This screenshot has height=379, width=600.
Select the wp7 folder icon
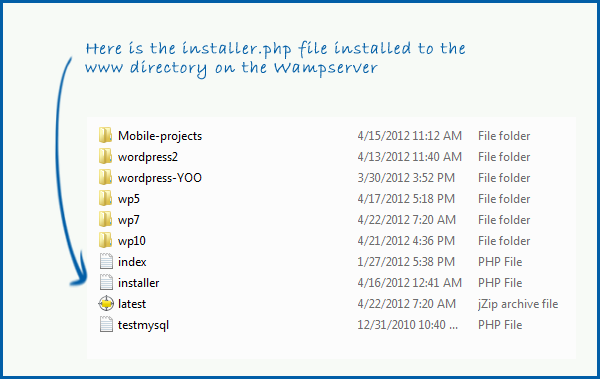click(x=105, y=220)
